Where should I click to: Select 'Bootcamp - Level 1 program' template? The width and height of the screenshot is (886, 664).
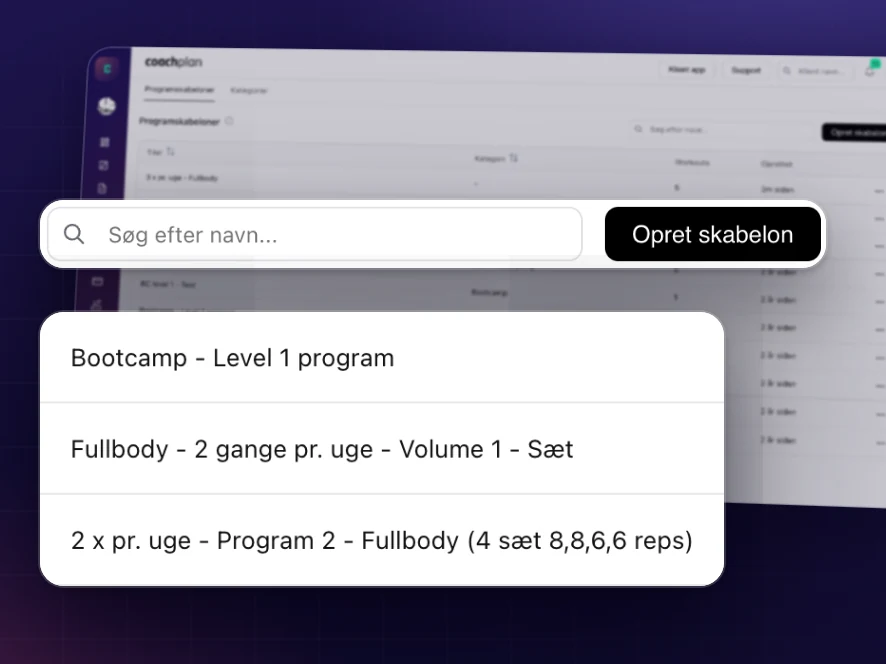[x=382, y=358]
